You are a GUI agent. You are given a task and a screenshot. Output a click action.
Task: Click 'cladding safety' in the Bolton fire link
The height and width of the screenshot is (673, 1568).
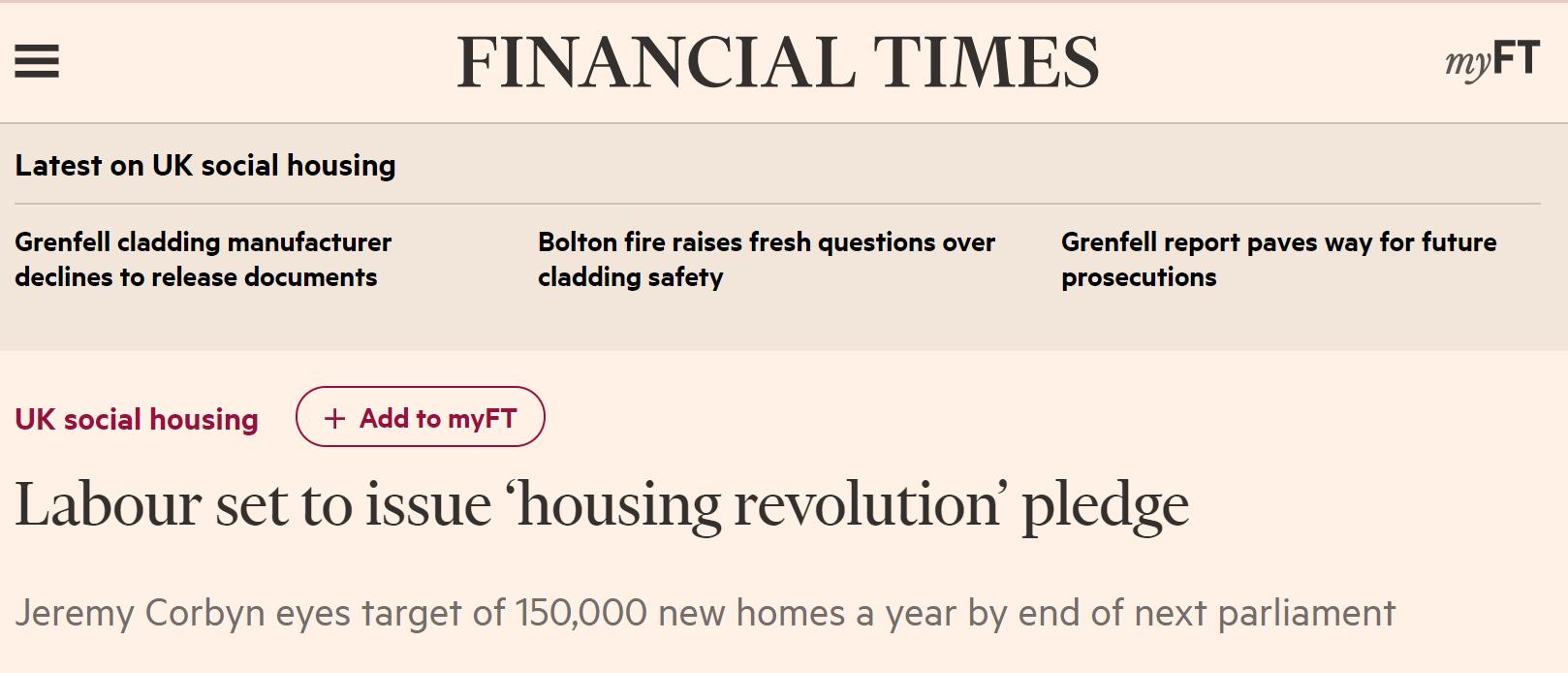[631, 277]
